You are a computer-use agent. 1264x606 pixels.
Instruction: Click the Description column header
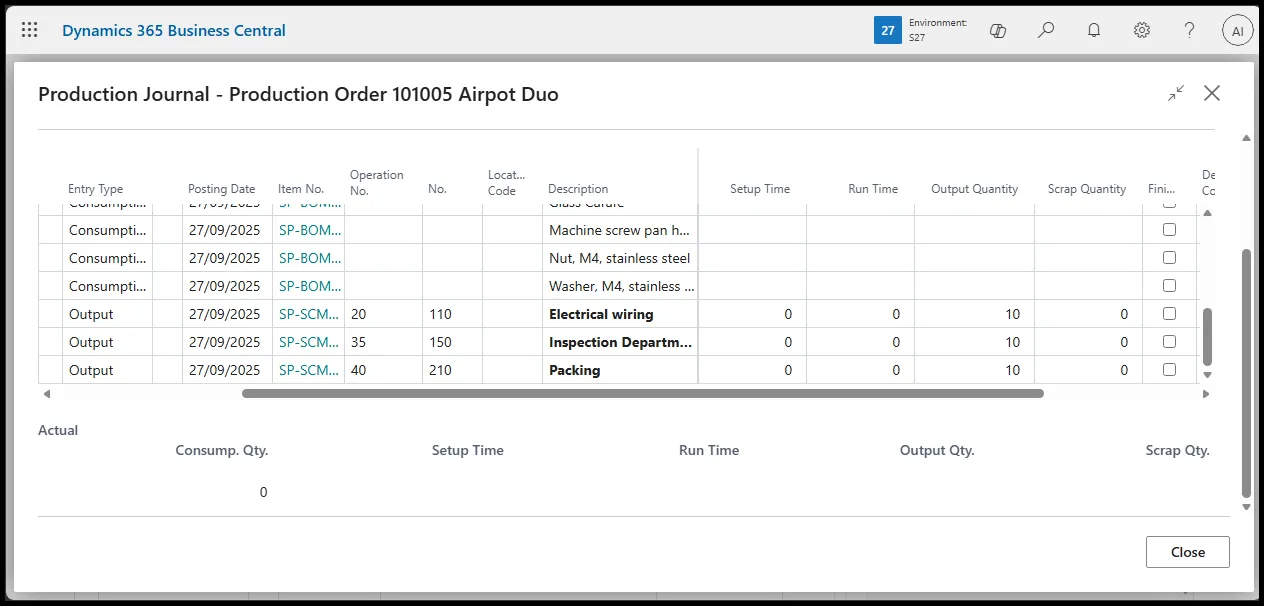coord(578,189)
